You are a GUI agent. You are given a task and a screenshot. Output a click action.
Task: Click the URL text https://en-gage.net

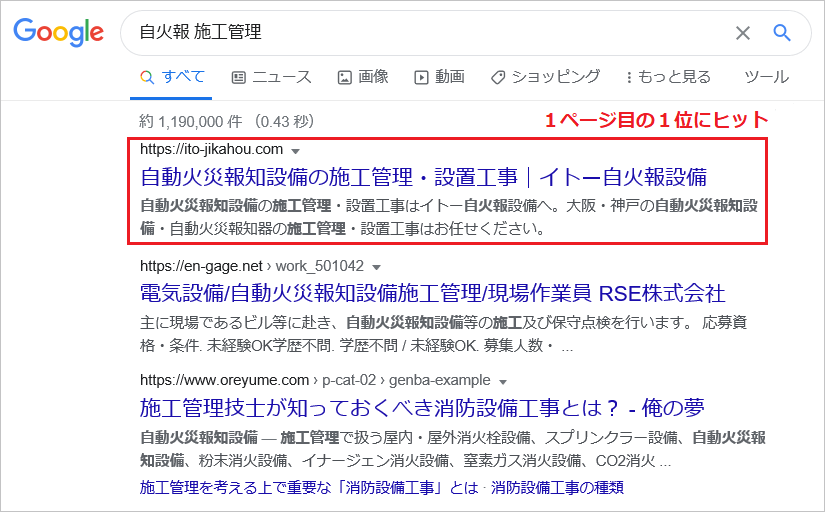201,266
